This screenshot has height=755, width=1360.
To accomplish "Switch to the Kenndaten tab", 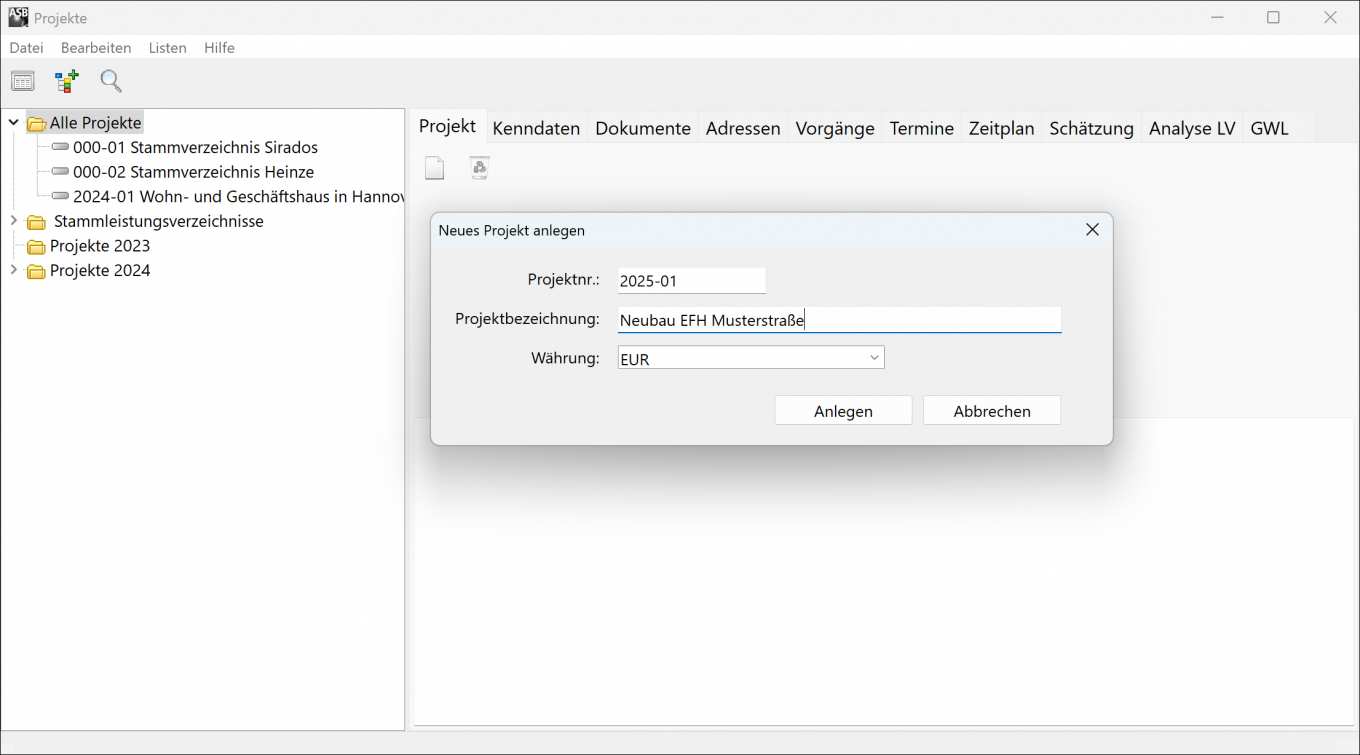I will pos(536,128).
